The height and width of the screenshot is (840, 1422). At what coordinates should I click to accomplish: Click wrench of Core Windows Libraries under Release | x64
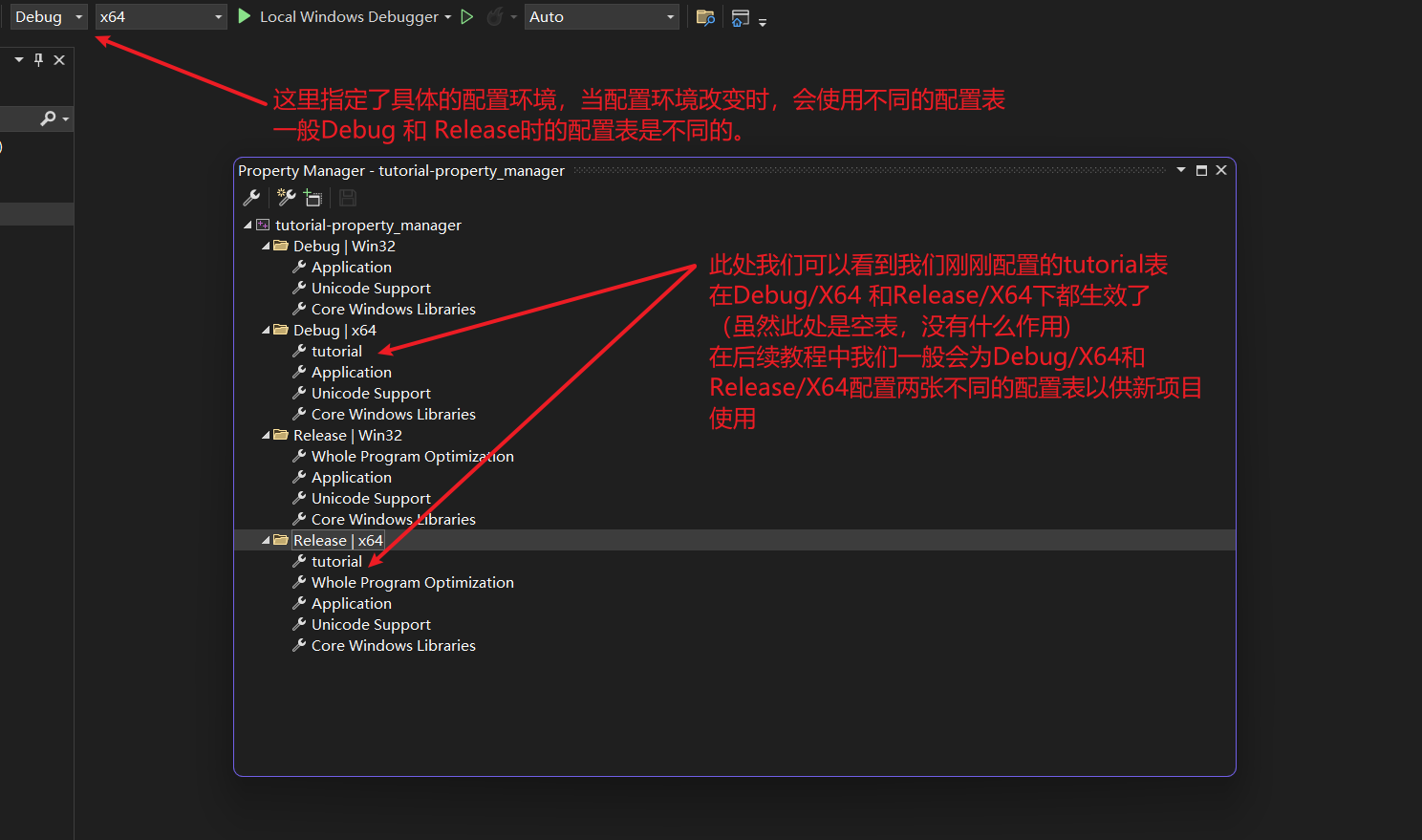pos(299,645)
